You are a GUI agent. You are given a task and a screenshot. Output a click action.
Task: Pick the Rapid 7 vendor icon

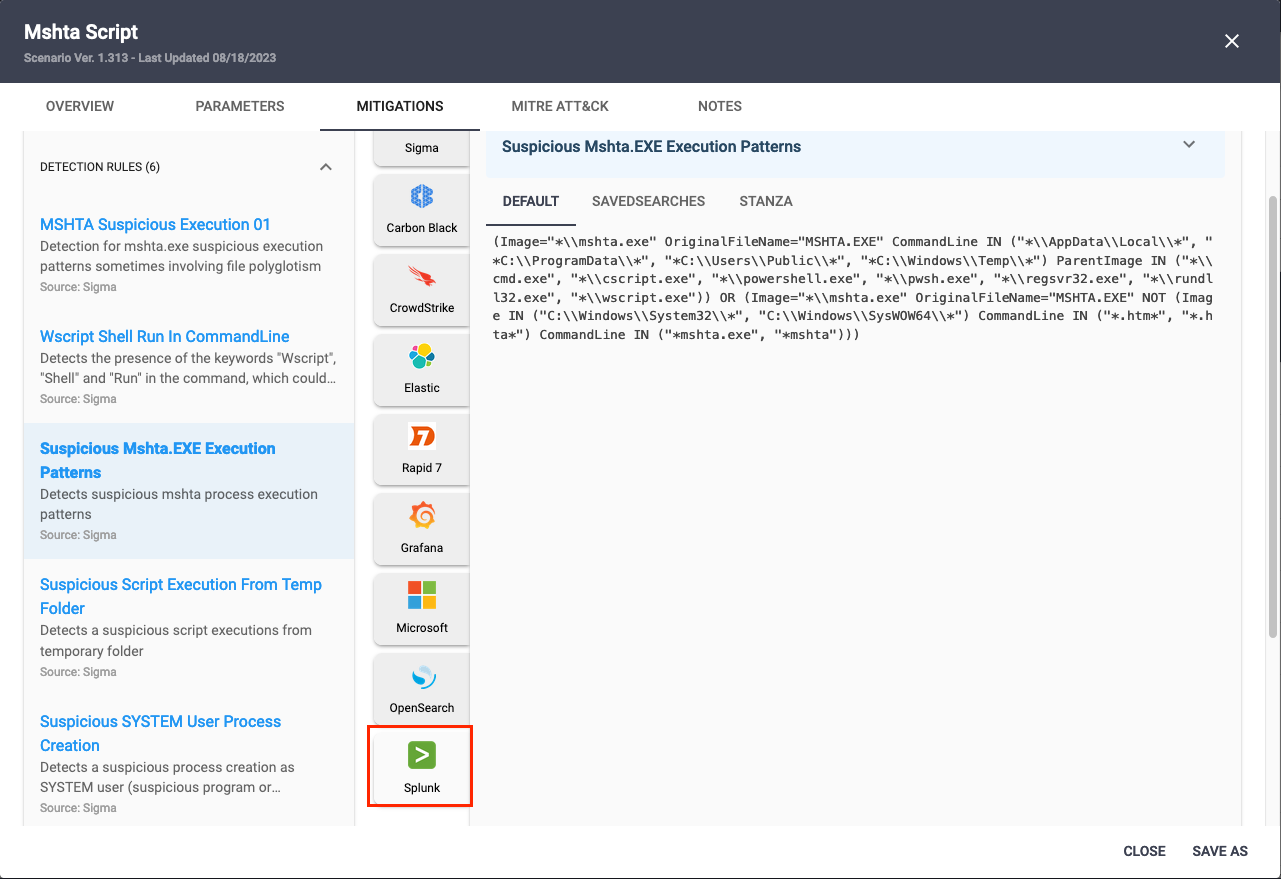tap(421, 437)
